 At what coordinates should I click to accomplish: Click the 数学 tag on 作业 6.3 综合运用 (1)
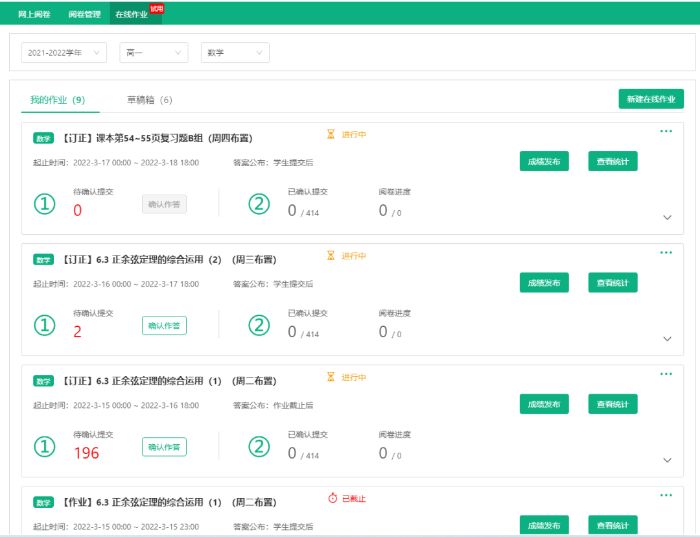(43, 503)
